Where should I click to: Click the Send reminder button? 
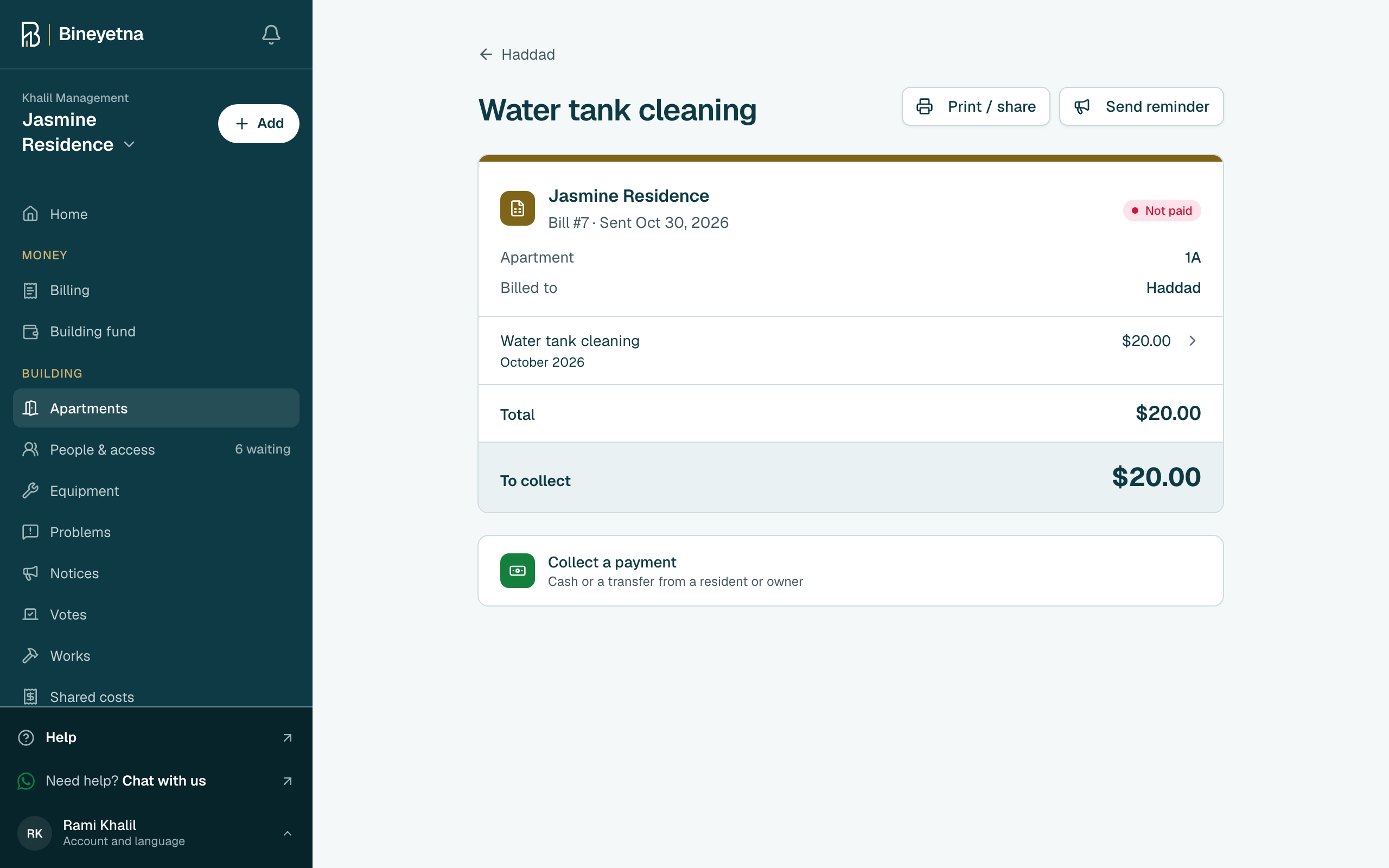coord(1141,106)
